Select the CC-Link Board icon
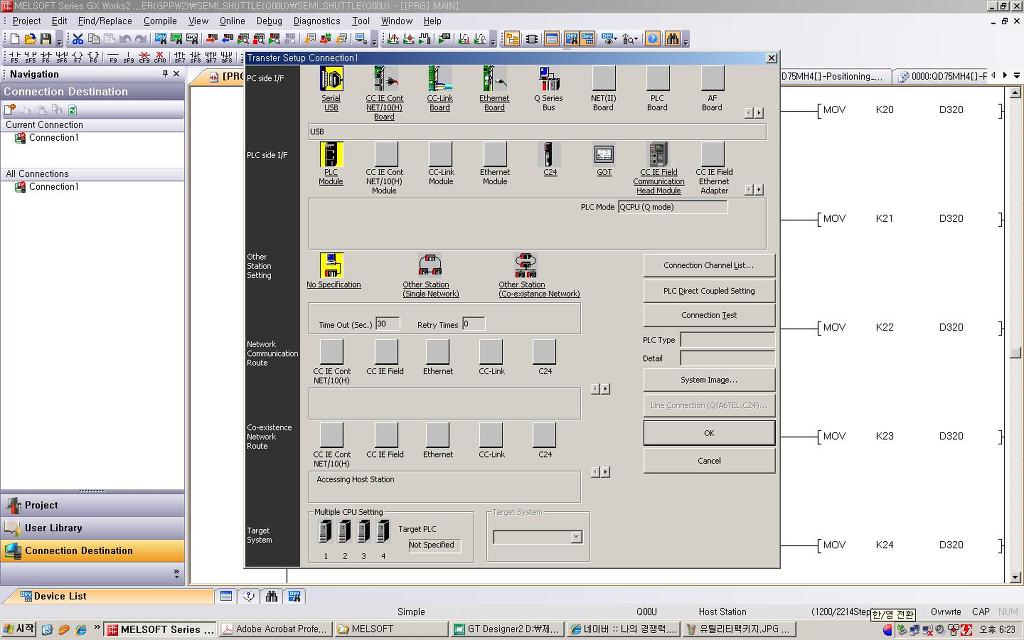 (x=440, y=80)
